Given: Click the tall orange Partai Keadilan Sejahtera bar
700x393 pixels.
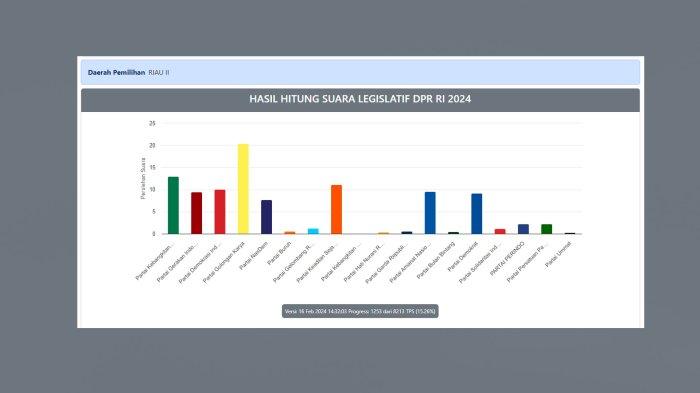Looking at the screenshot, I should click(x=337, y=209).
